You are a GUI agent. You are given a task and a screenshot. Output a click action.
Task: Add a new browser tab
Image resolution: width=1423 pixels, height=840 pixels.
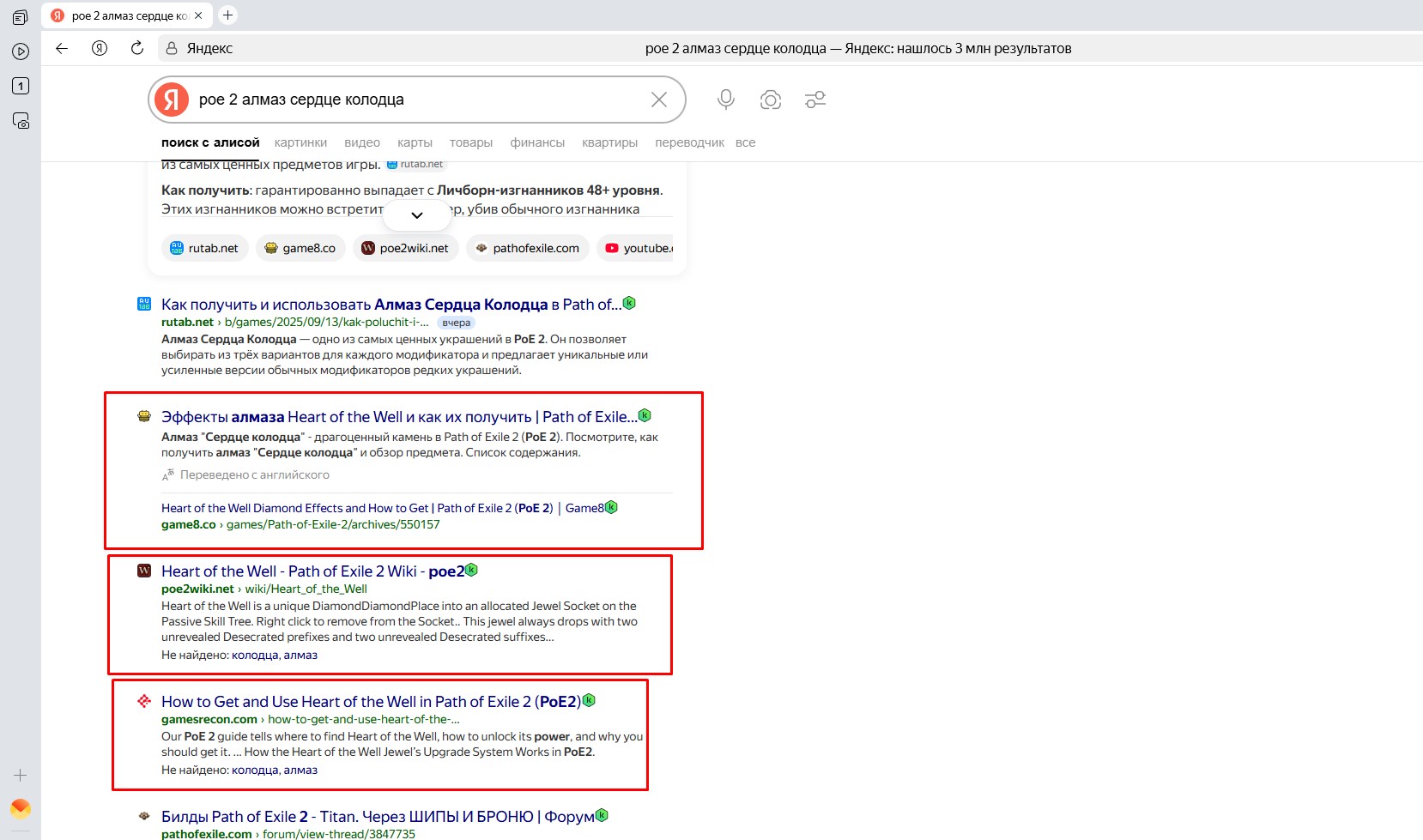point(227,15)
